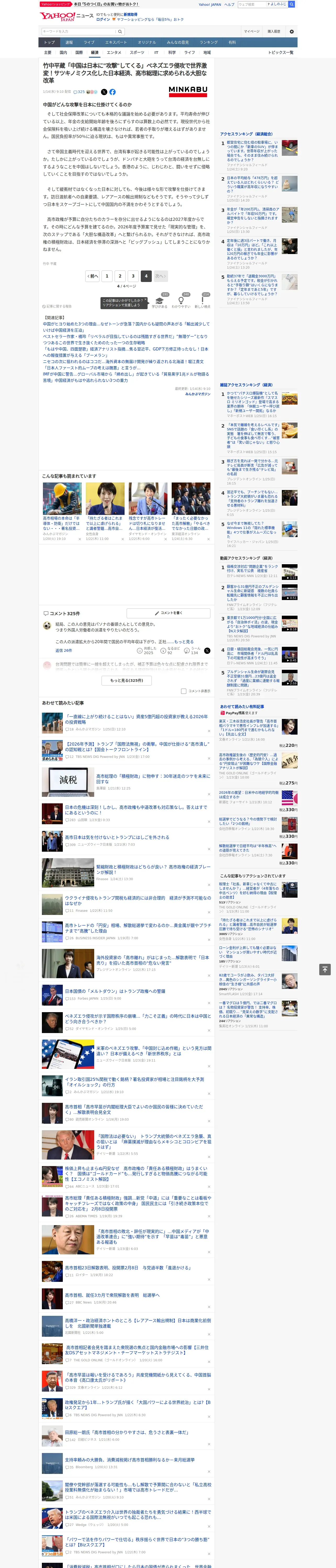Select the エキスパート tab
Screen dimensions: 336x1568
coord(116,43)
